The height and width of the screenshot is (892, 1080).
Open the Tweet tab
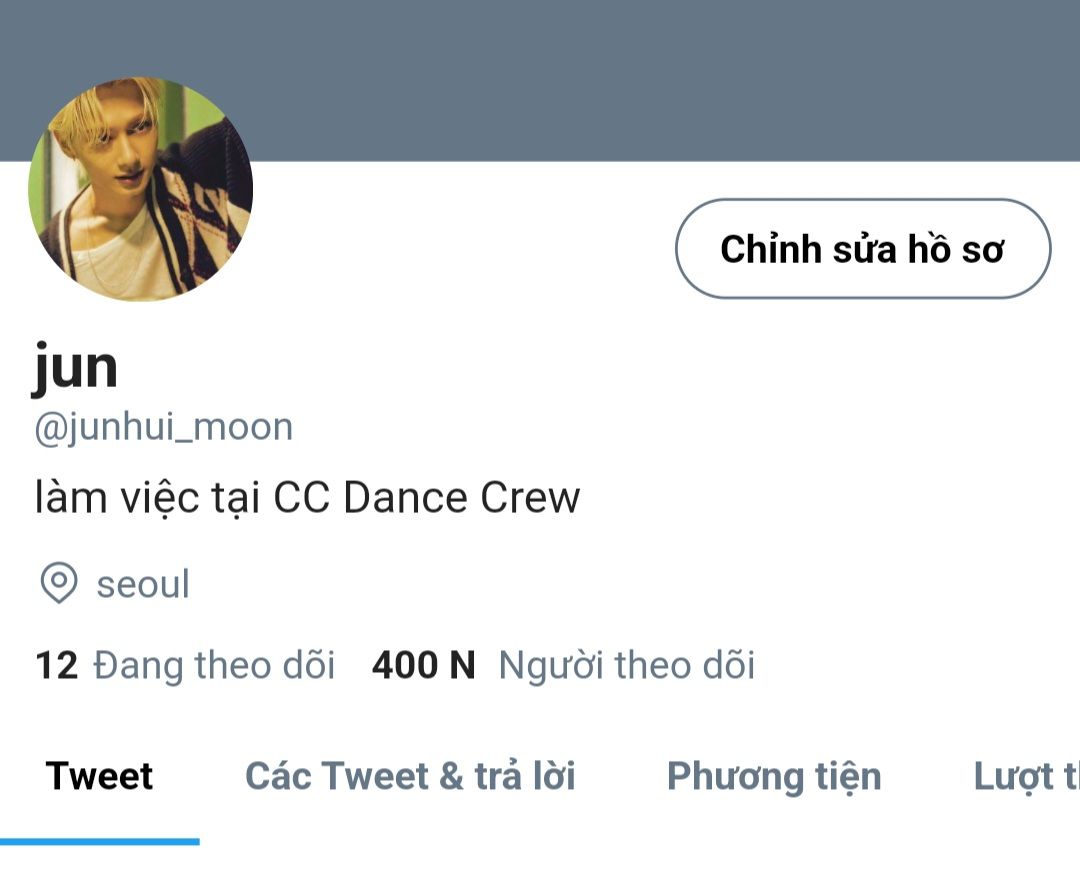99,776
